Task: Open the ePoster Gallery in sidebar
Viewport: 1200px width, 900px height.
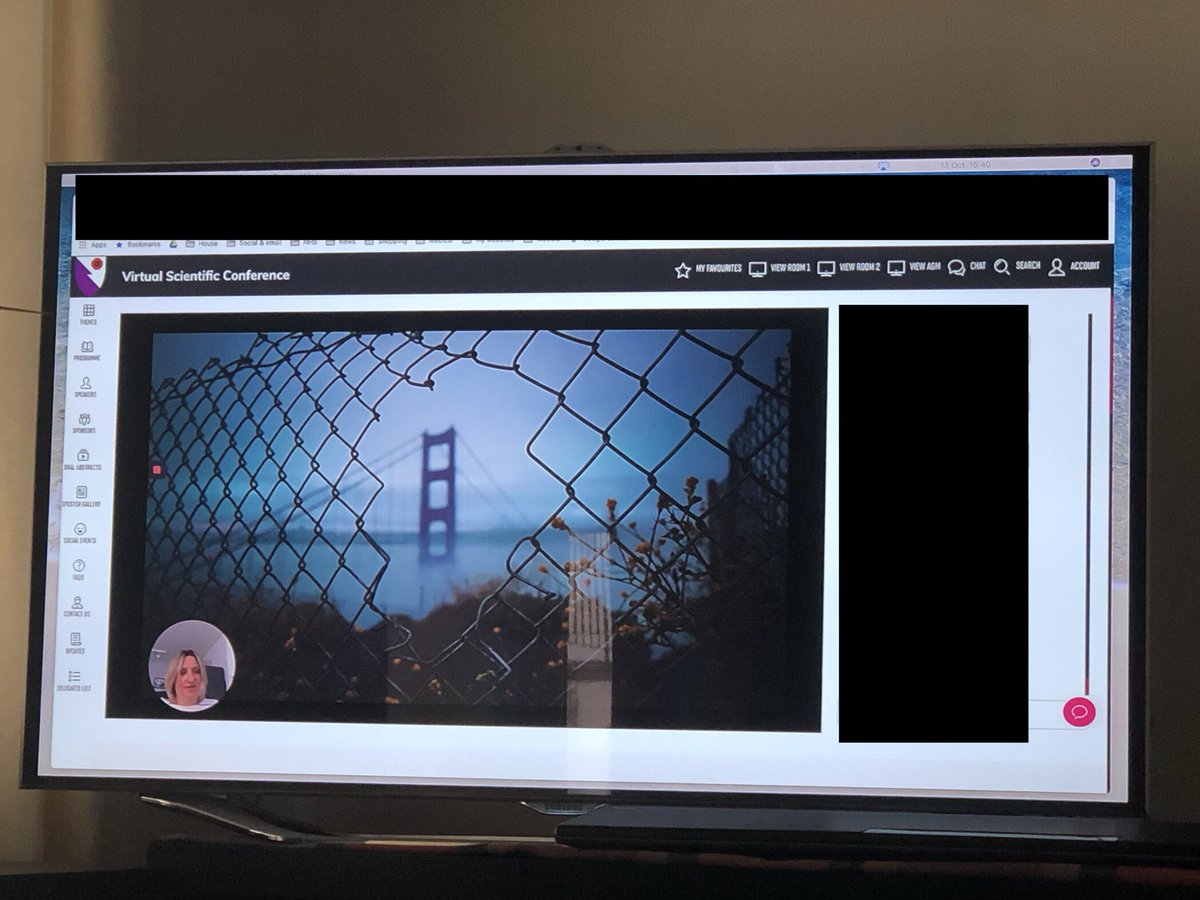Action: click(82, 497)
